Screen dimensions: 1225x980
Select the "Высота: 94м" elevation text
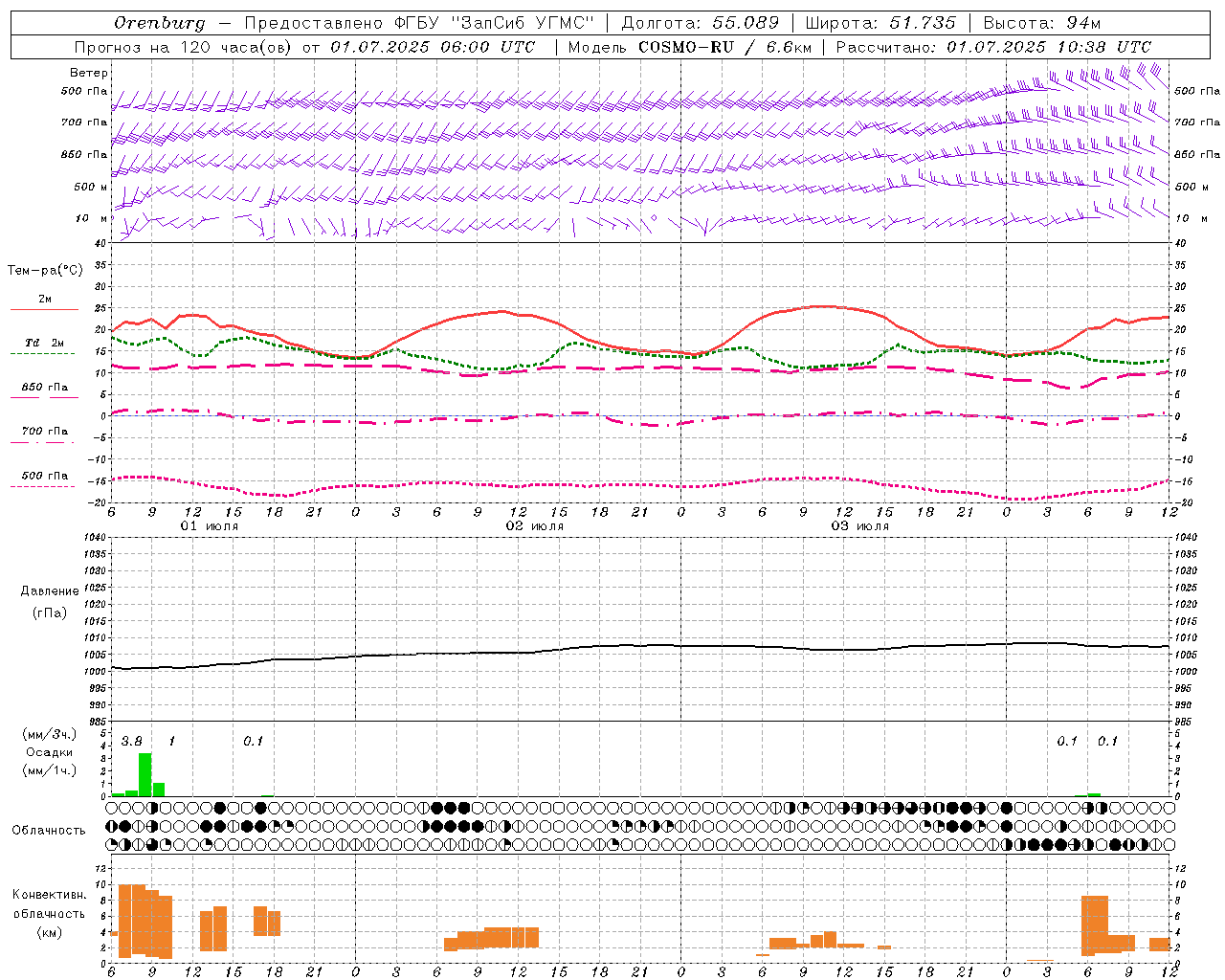pyautogui.click(x=1042, y=23)
